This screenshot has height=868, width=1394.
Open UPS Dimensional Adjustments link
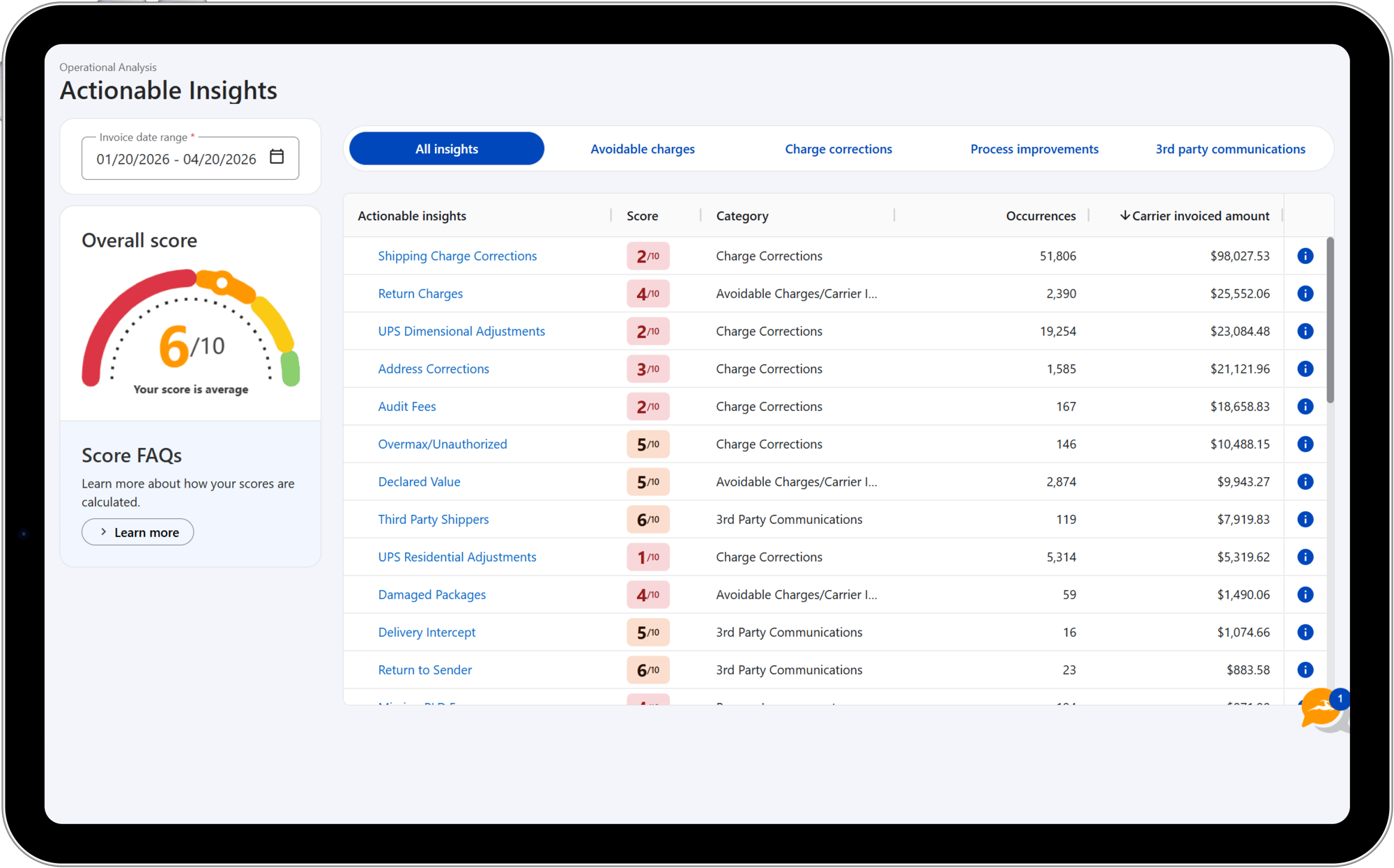pyautogui.click(x=461, y=331)
